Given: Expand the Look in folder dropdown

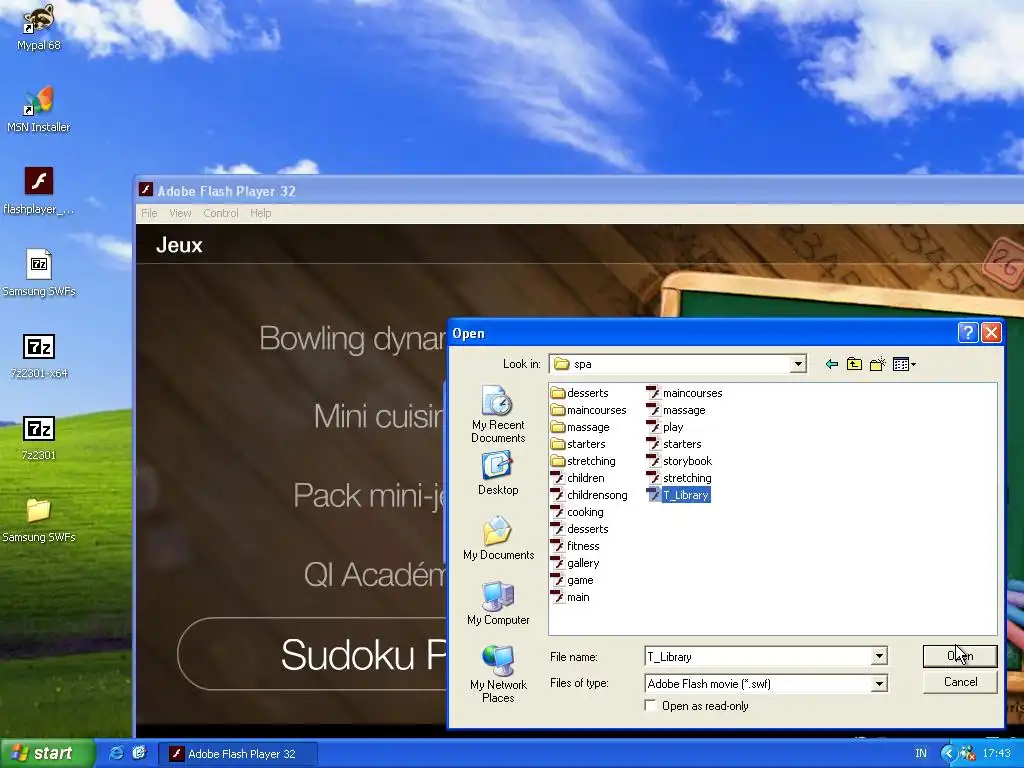Looking at the screenshot, I should [x=797, y=364].
